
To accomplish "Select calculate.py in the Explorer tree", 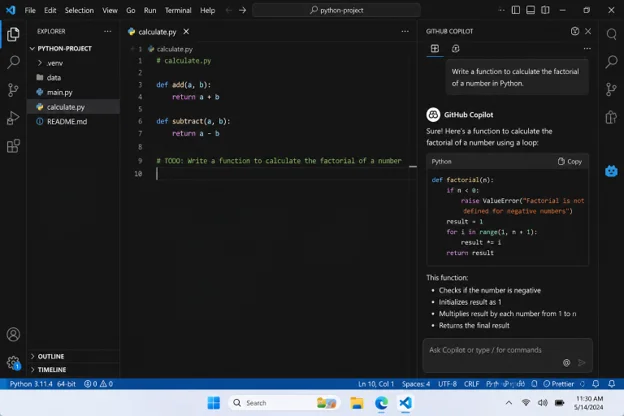I will coord(73,107).
